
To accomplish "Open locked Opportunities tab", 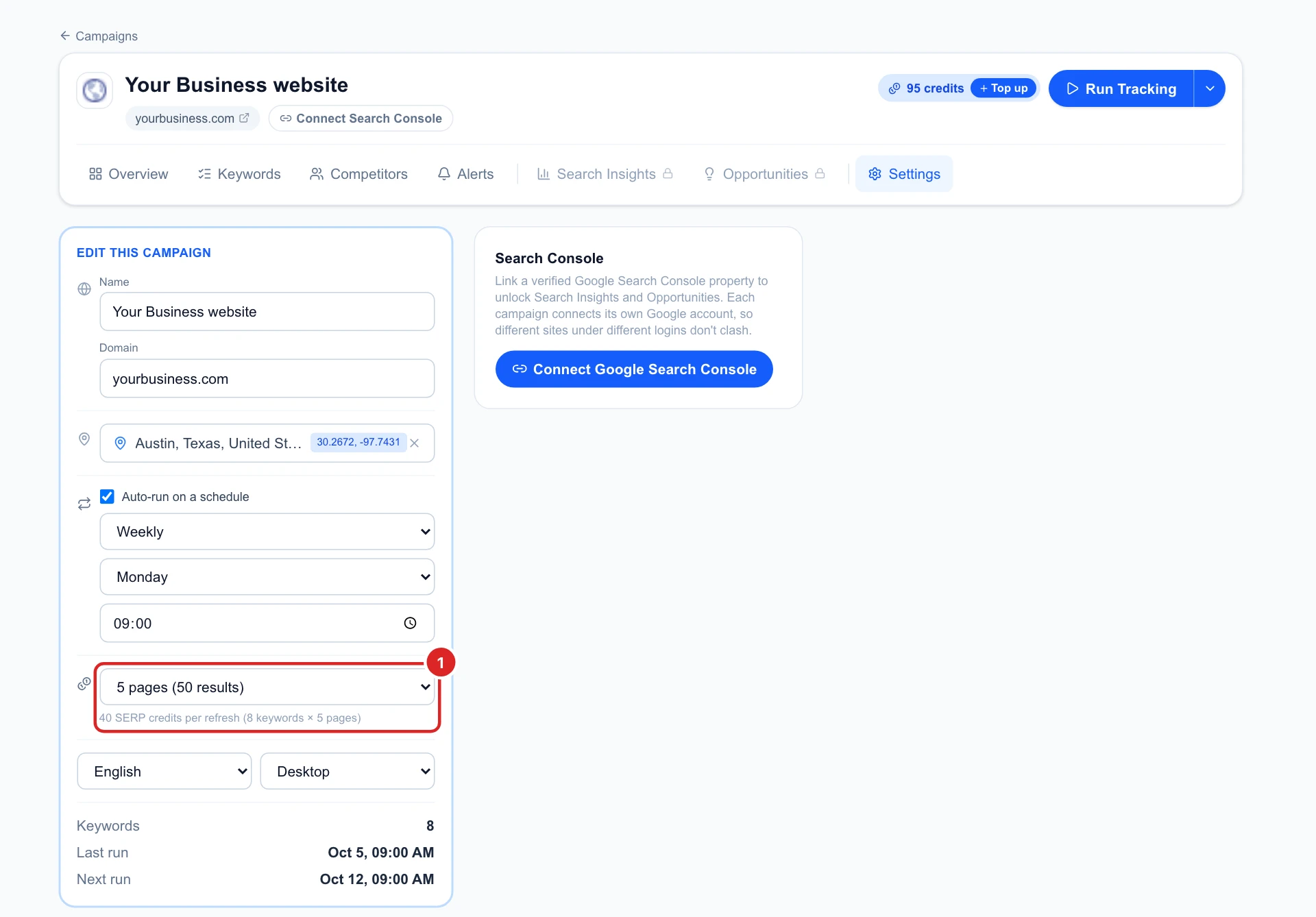I will 764,174.
